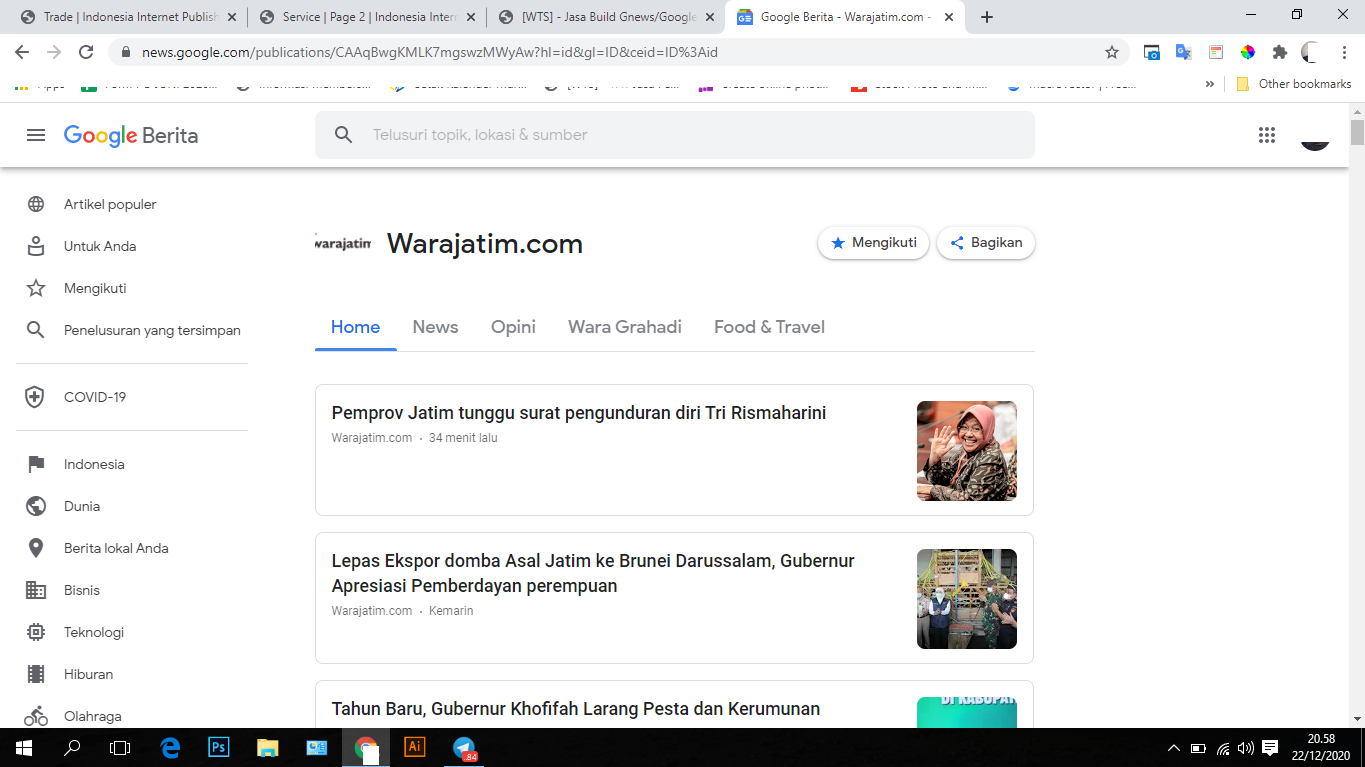Click the Bagikan share button

pyautogui.click(x=986, y=243)
